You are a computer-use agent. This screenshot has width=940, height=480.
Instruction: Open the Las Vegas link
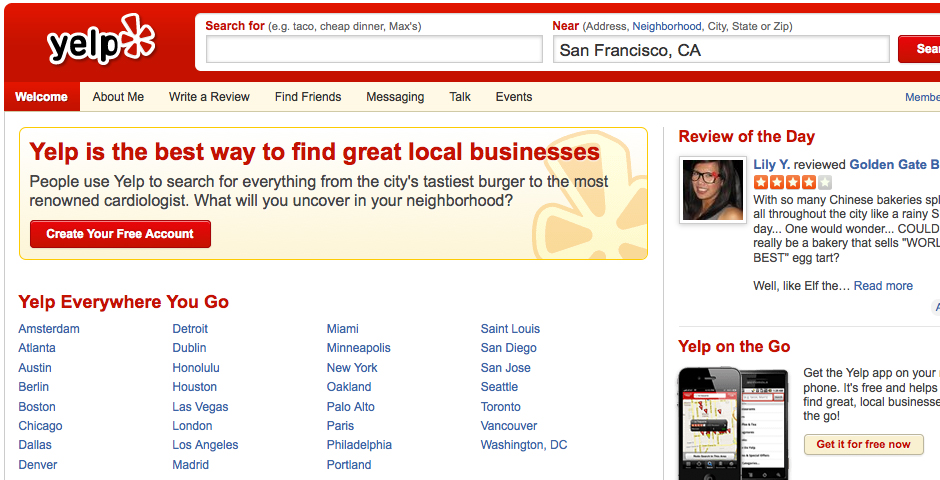(200, 406)
